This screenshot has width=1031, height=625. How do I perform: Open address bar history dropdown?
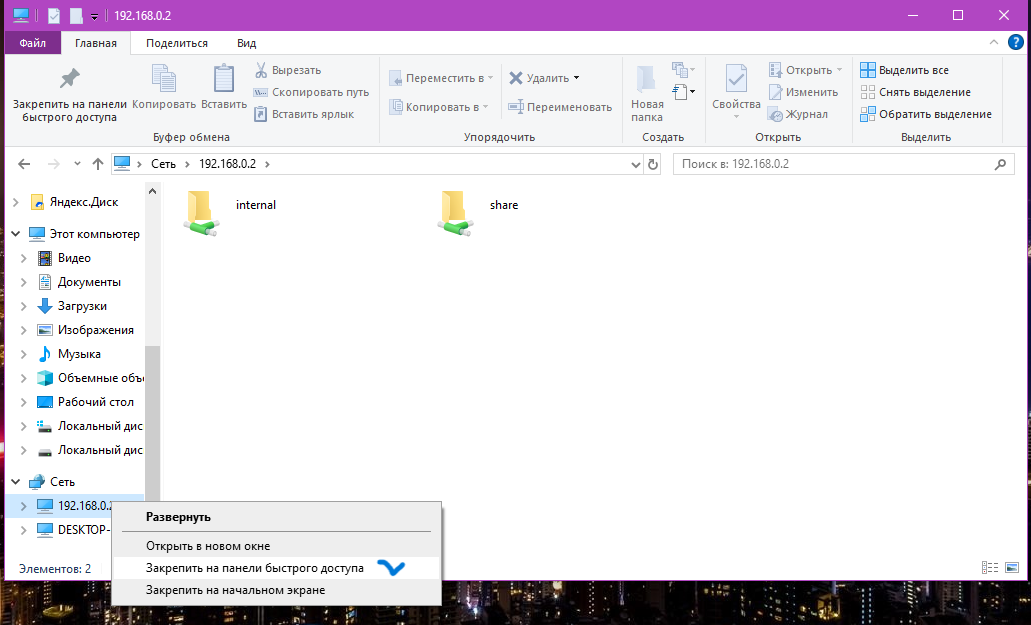[x=635, y=164]
